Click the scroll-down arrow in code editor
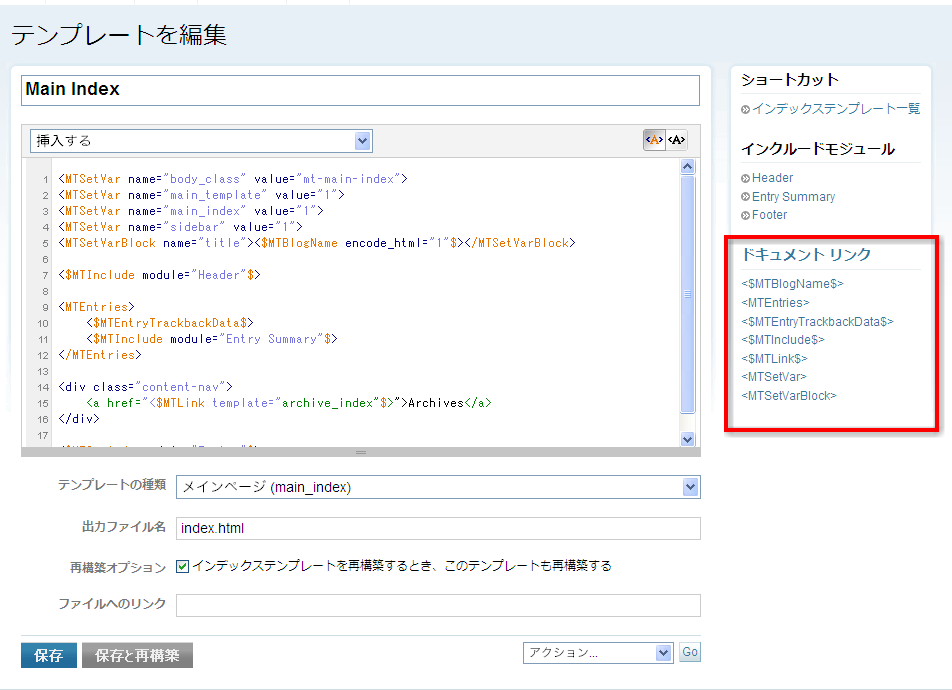 point(687,438)
